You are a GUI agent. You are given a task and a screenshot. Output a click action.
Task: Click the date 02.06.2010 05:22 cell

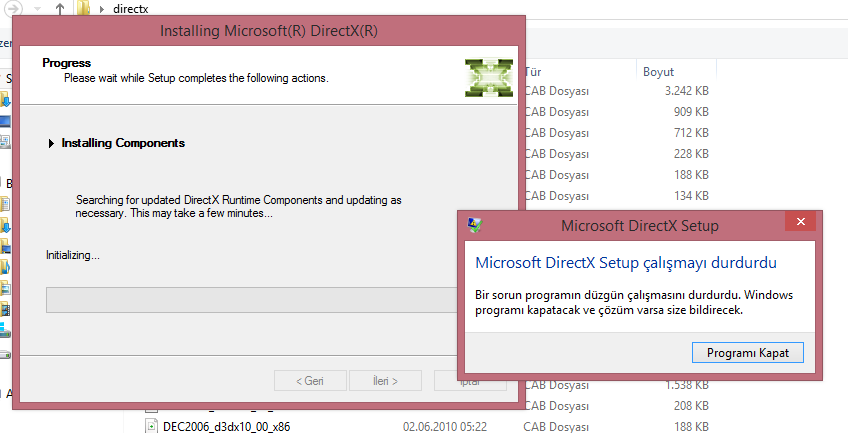[x=445, y=427]
